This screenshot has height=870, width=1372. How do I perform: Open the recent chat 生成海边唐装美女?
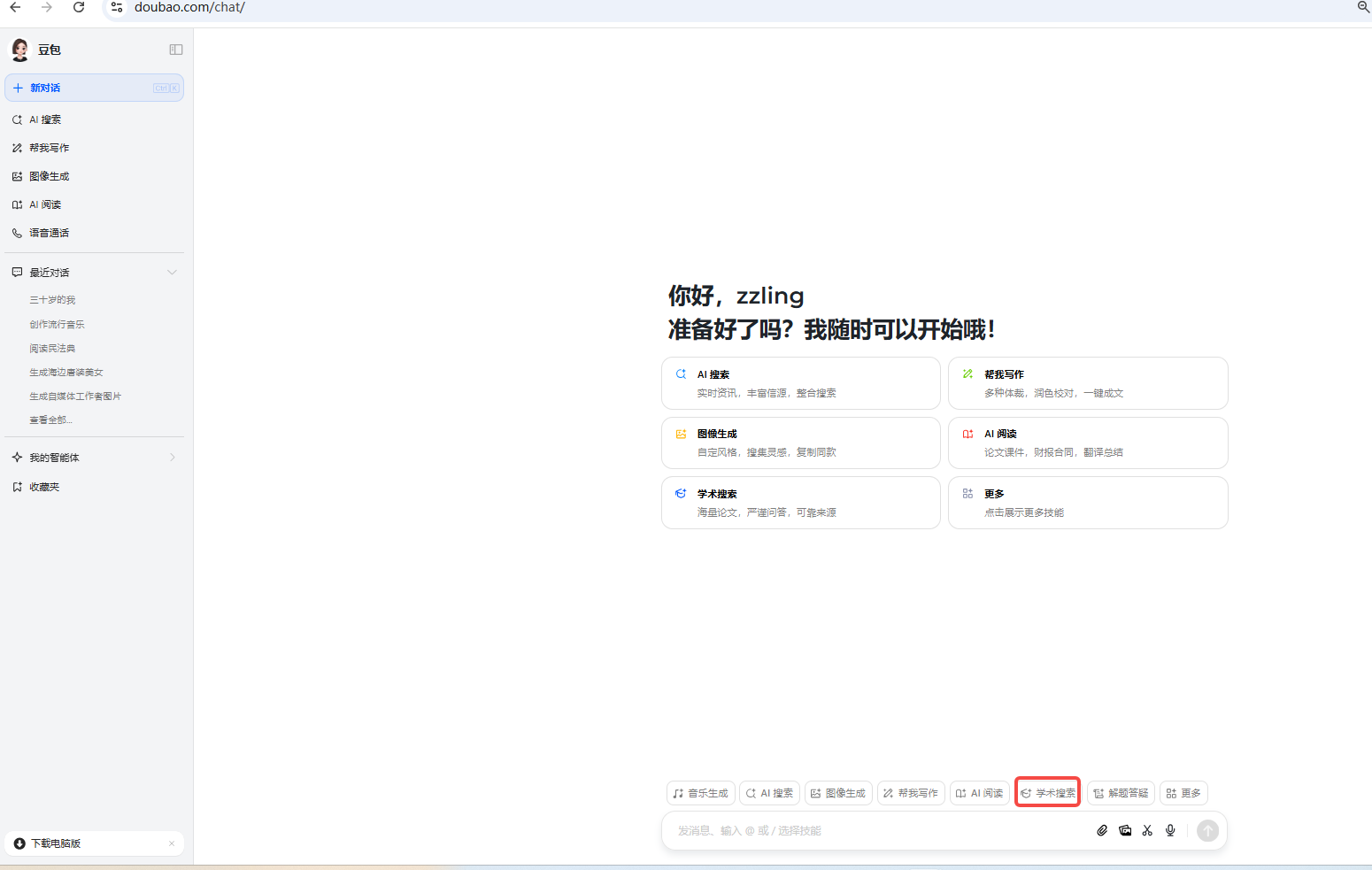pos(66,372)
